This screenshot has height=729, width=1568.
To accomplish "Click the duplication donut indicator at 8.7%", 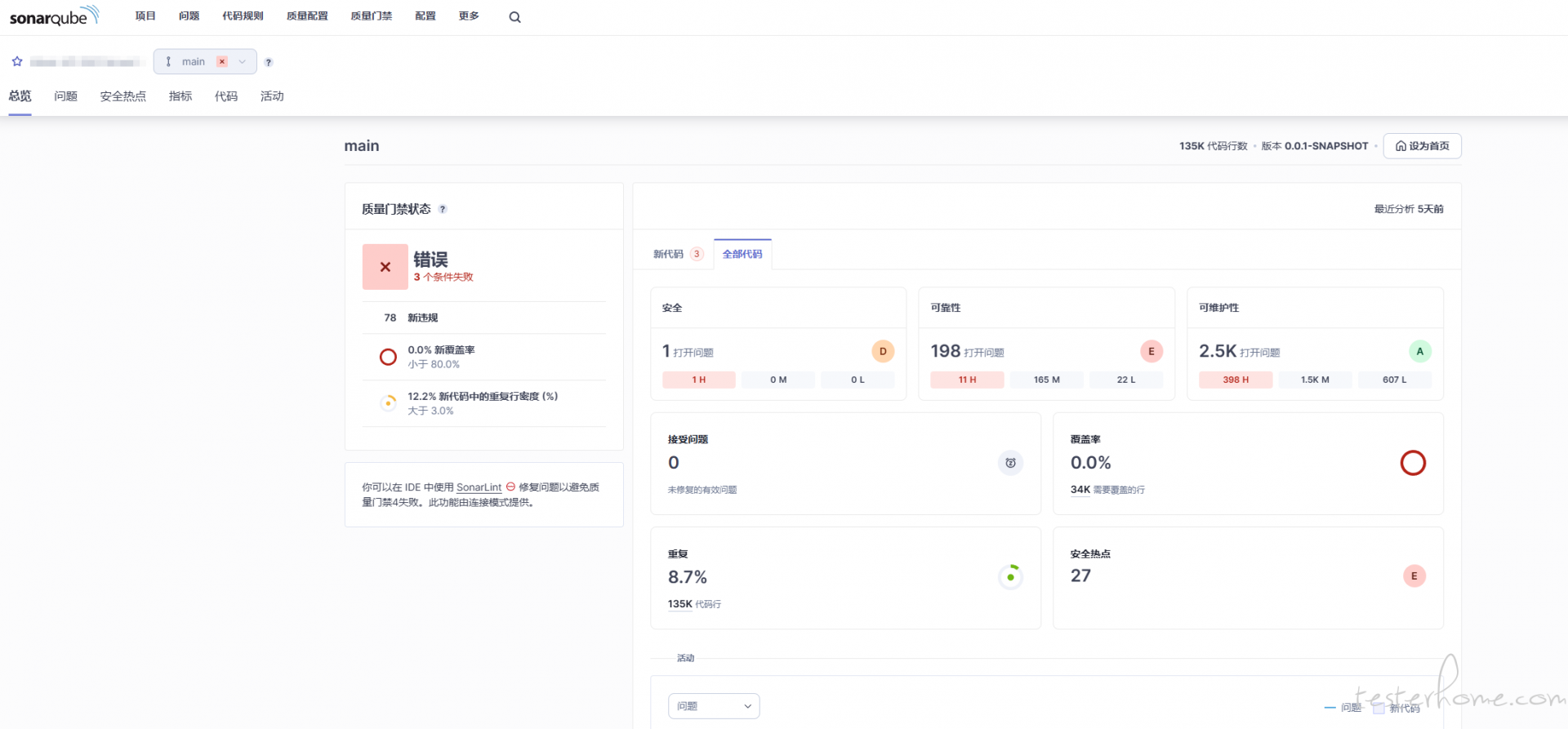I will click(1010, 577).
